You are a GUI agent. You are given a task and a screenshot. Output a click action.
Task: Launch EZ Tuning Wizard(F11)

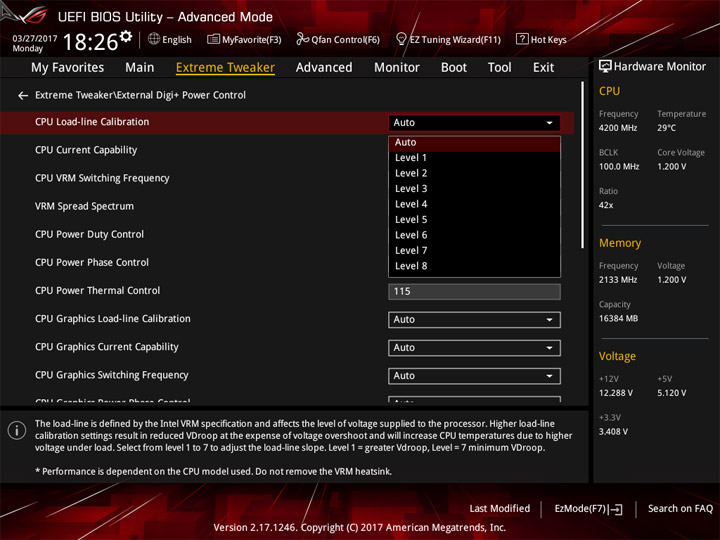click(x=448, y=39)
